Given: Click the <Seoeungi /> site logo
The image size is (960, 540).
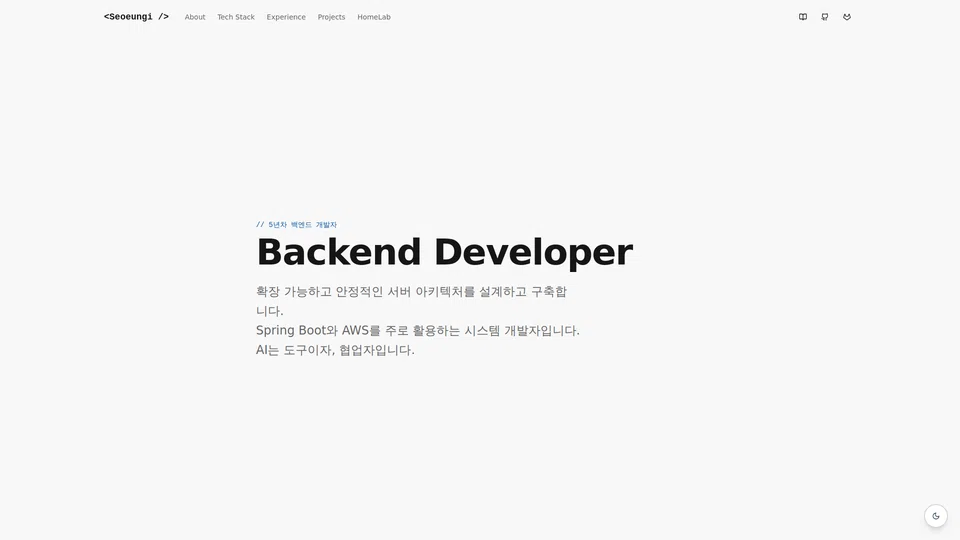Looking at the screenshot, I should point(136,17).
